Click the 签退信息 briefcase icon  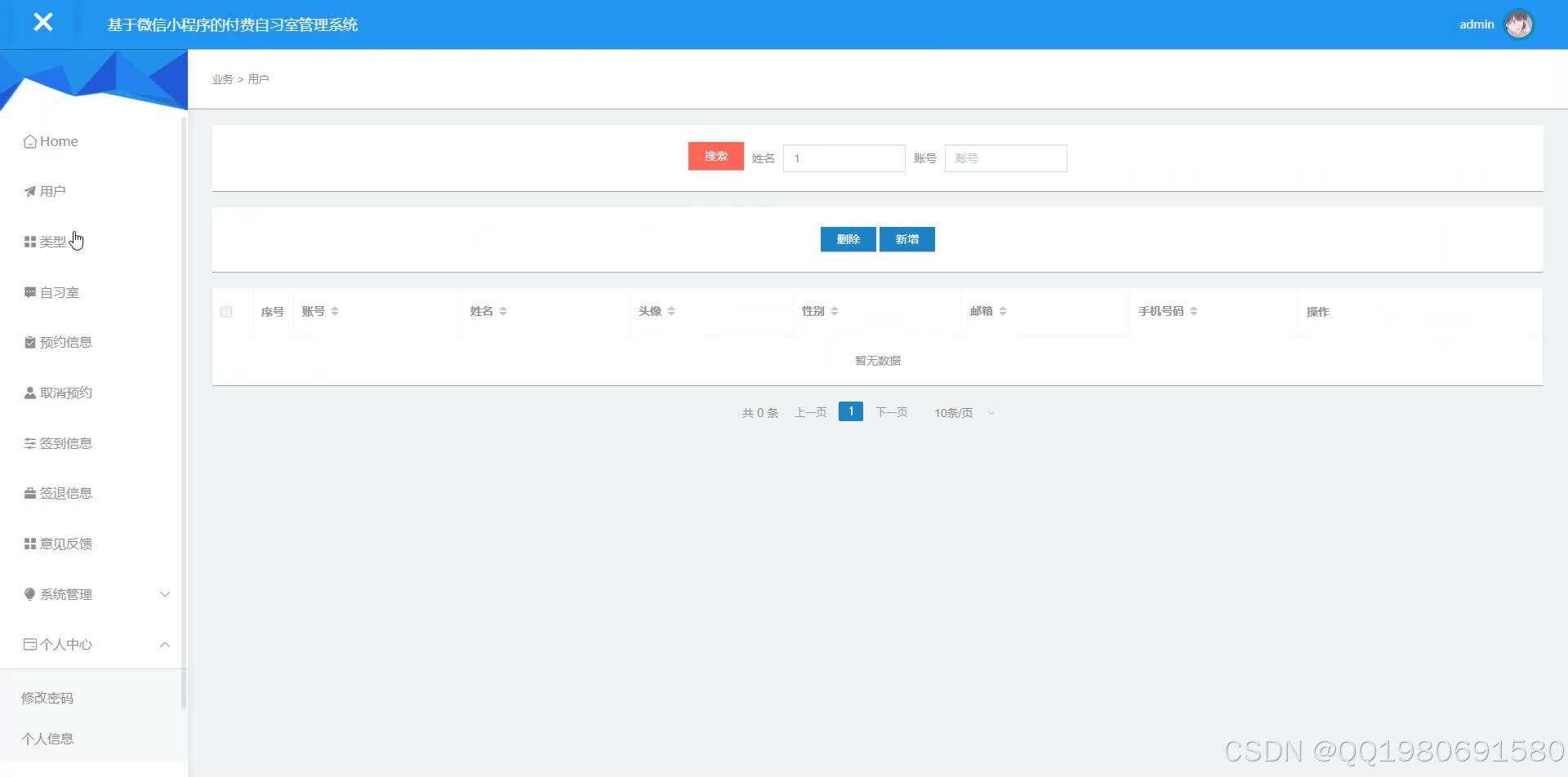30,493
